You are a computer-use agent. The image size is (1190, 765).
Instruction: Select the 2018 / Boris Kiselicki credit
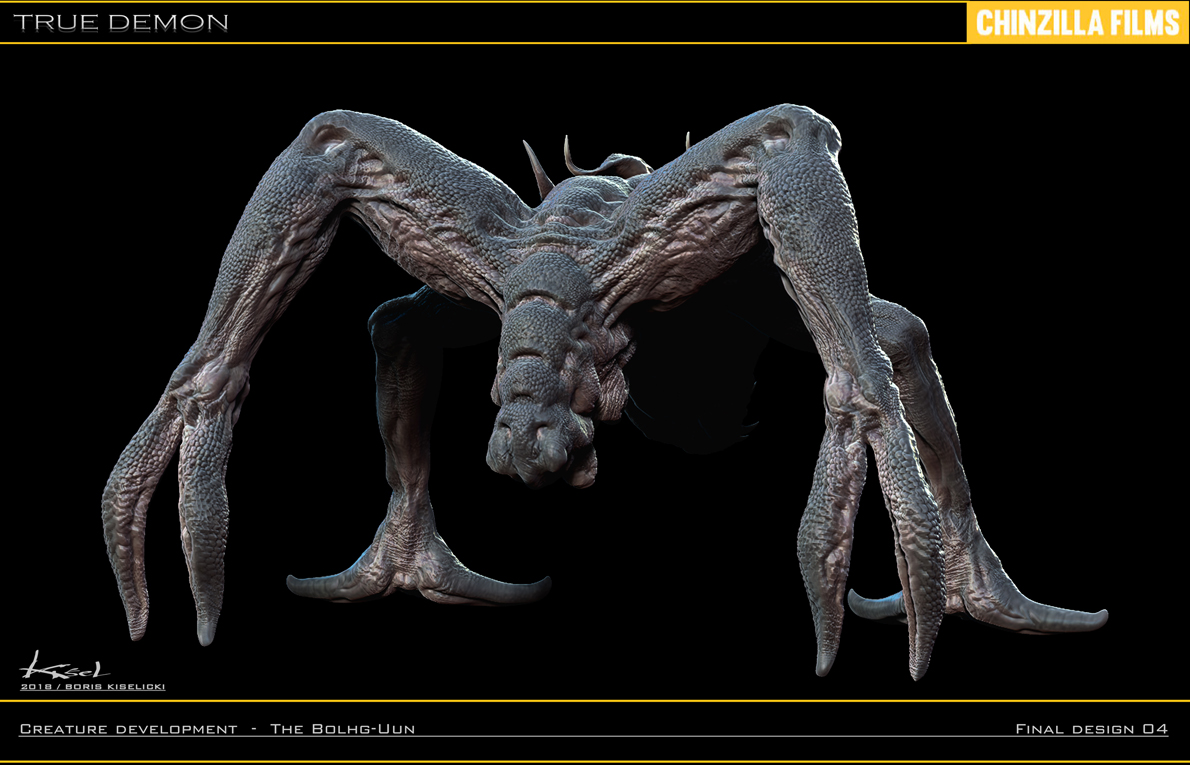93,687
